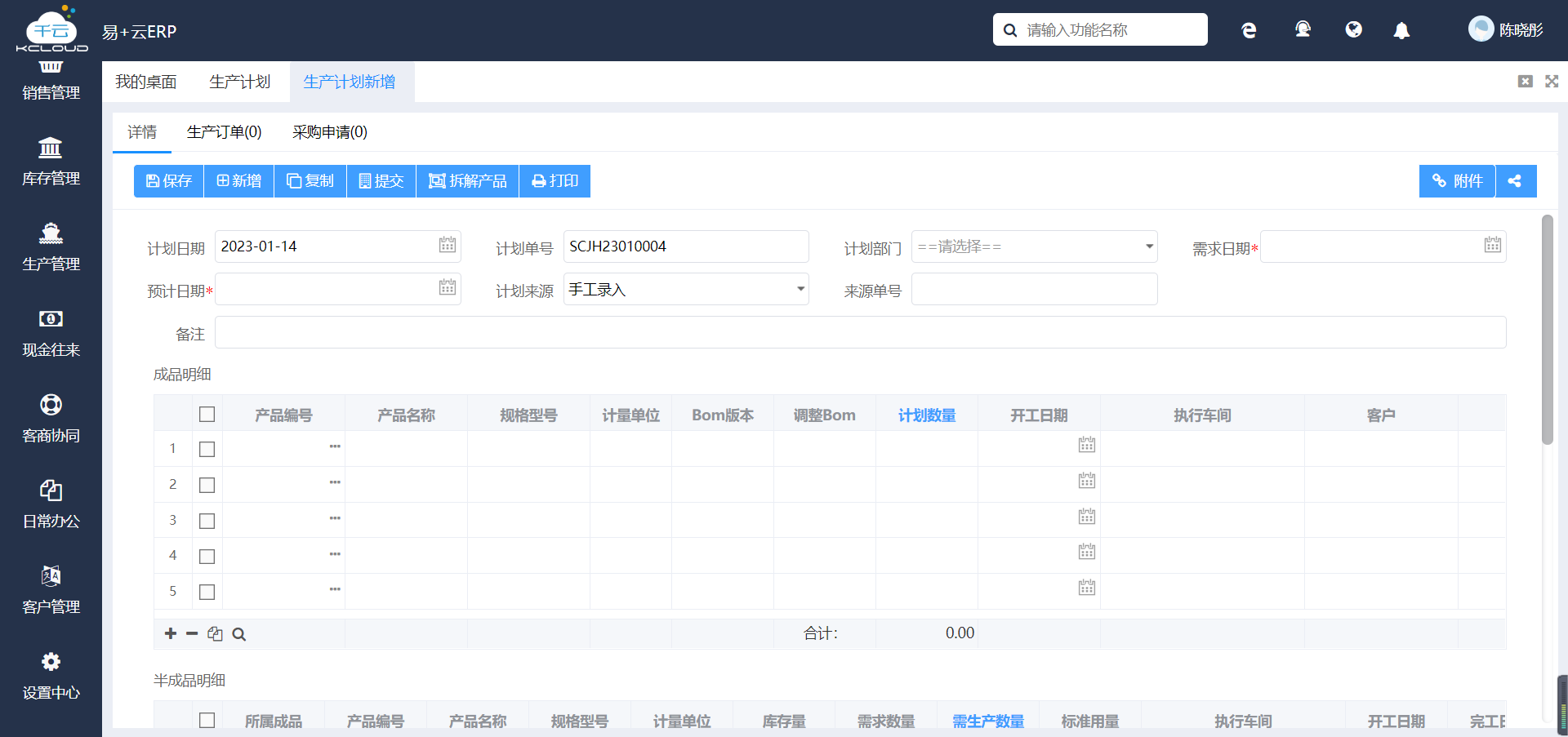This screenshot has width=1568, height=737.
Task: Open 开工日期 calendar in row 3
Action: click(x=1086, y=517)
